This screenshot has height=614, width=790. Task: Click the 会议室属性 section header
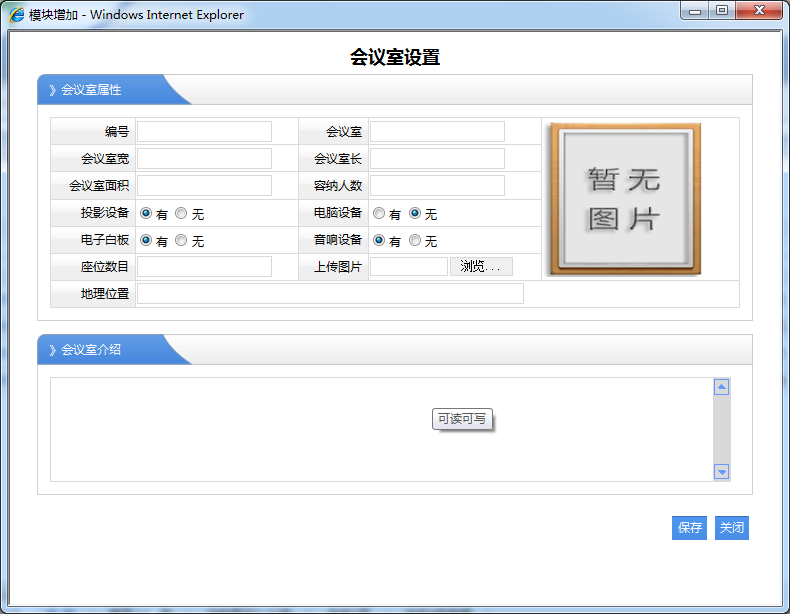click(91, 90)
